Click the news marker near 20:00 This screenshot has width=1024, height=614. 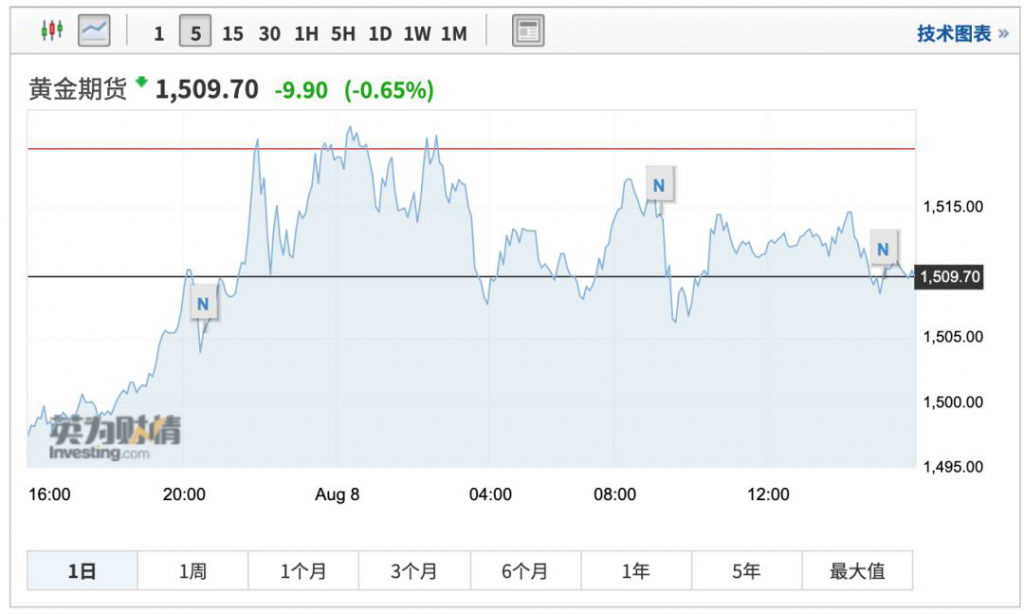(203, 303)
